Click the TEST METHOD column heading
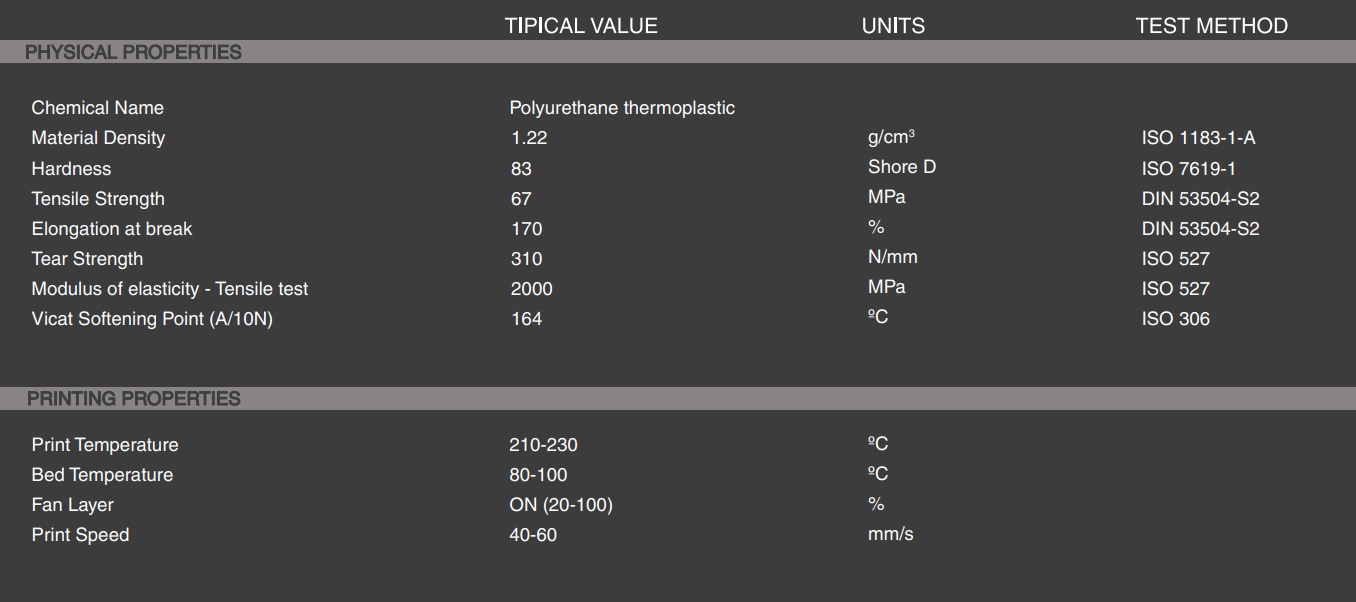The width and height of the screenshot is (1356, 602). 1211,26
